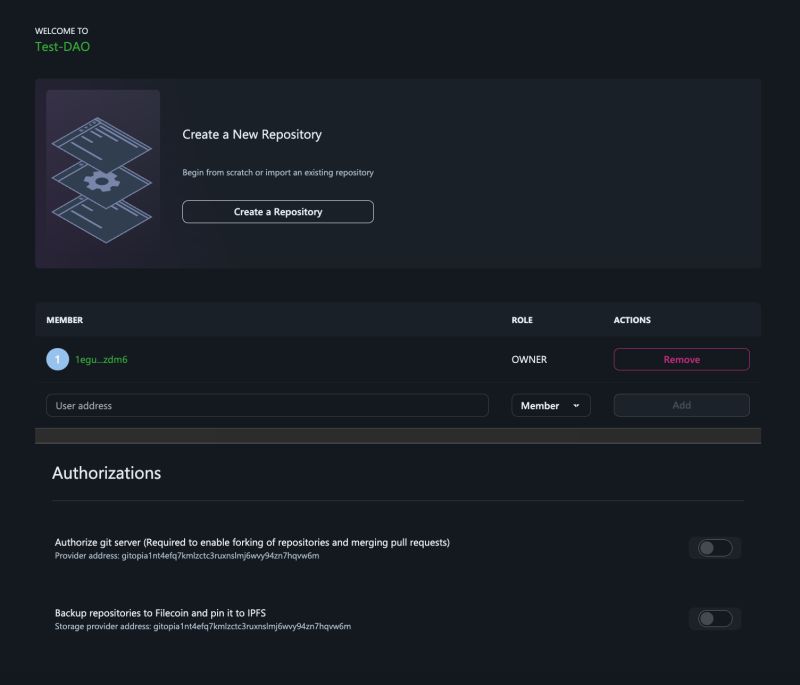This screenshot has height=685, width=800.
Task: Open the Test-DAO name link
Action: coord(62,46)
